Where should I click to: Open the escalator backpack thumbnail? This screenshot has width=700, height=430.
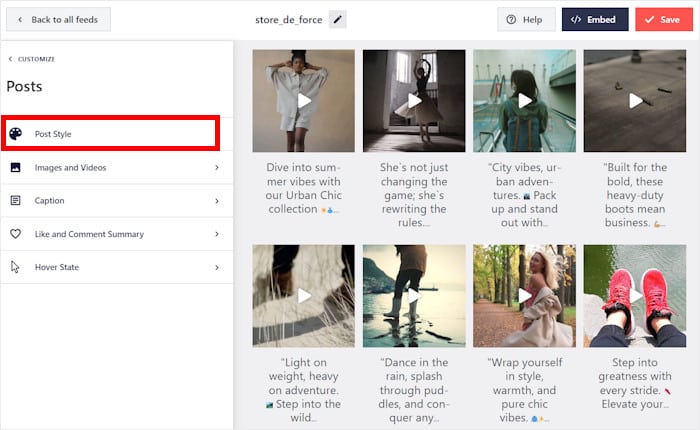(525, 101)
